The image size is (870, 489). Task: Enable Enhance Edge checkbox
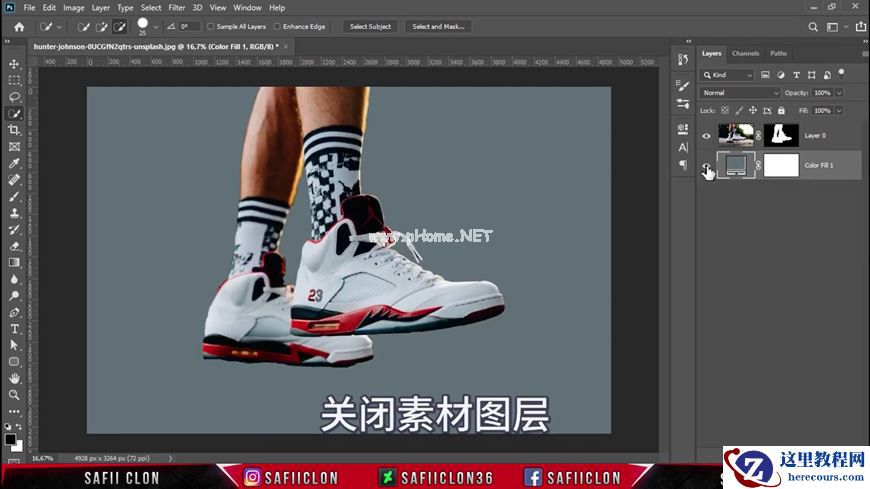point(277,27)
